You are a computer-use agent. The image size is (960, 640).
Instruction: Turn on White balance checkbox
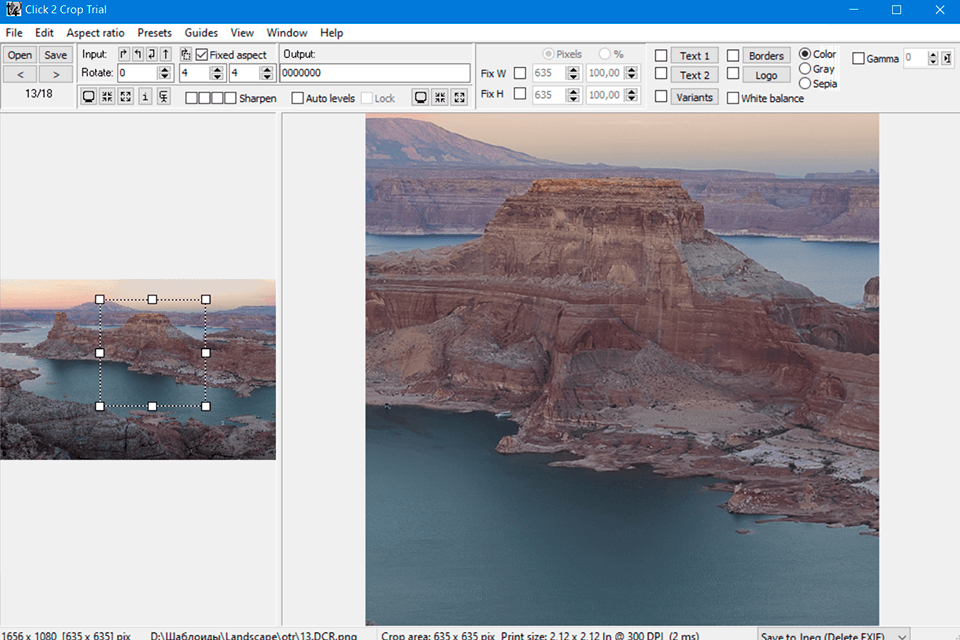[733, 98]
